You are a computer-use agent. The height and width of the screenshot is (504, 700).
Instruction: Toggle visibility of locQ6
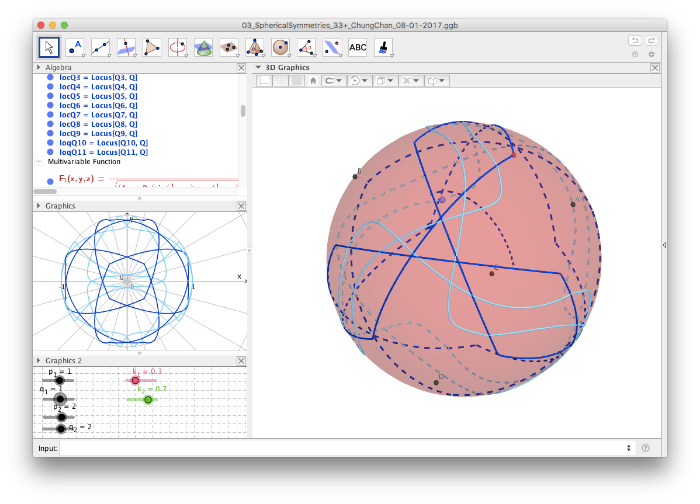50,105
